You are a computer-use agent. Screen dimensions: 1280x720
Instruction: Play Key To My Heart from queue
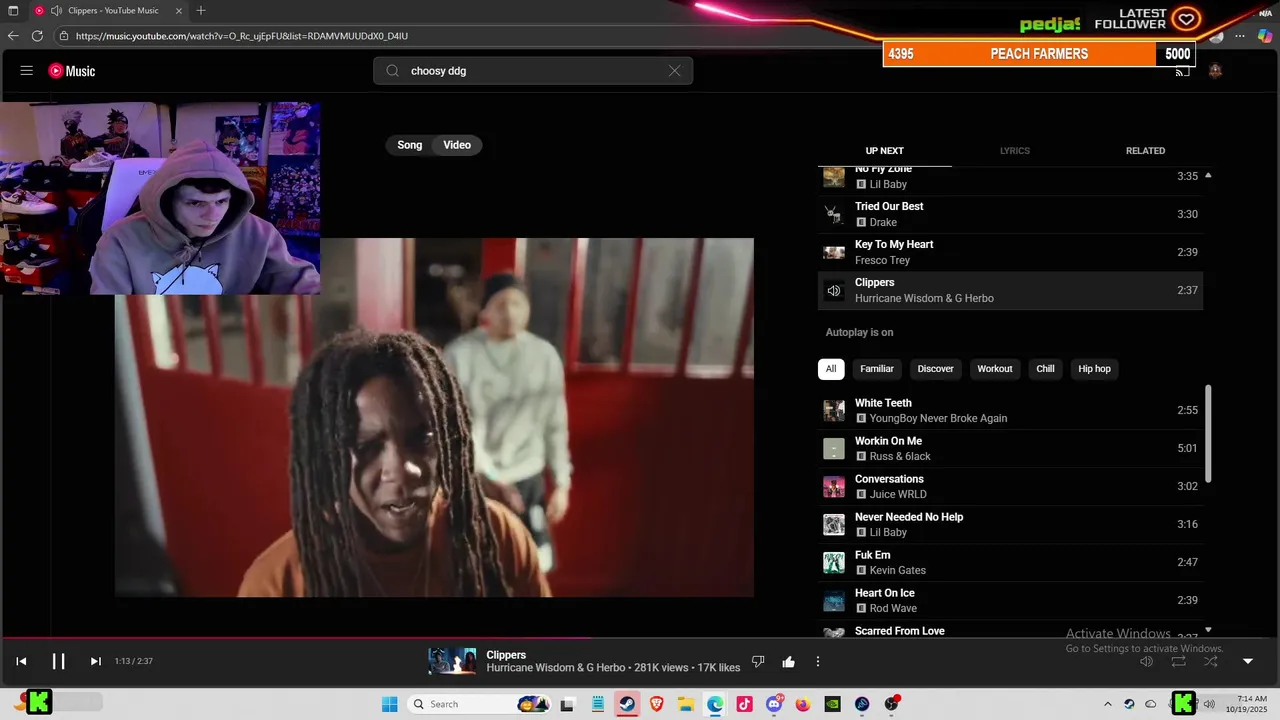pyautogui.click(x=1010, y=252)
